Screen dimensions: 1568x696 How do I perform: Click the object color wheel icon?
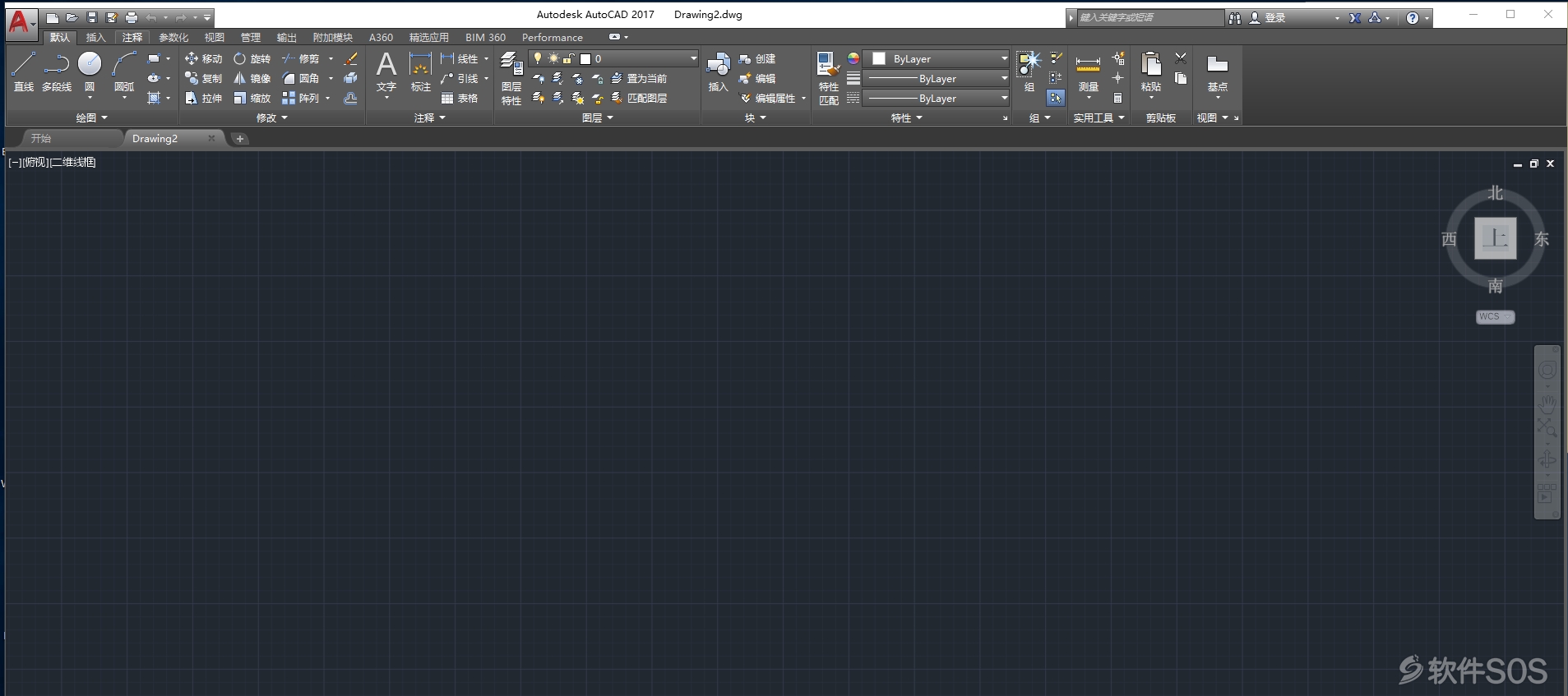click(x=853, y=58)
